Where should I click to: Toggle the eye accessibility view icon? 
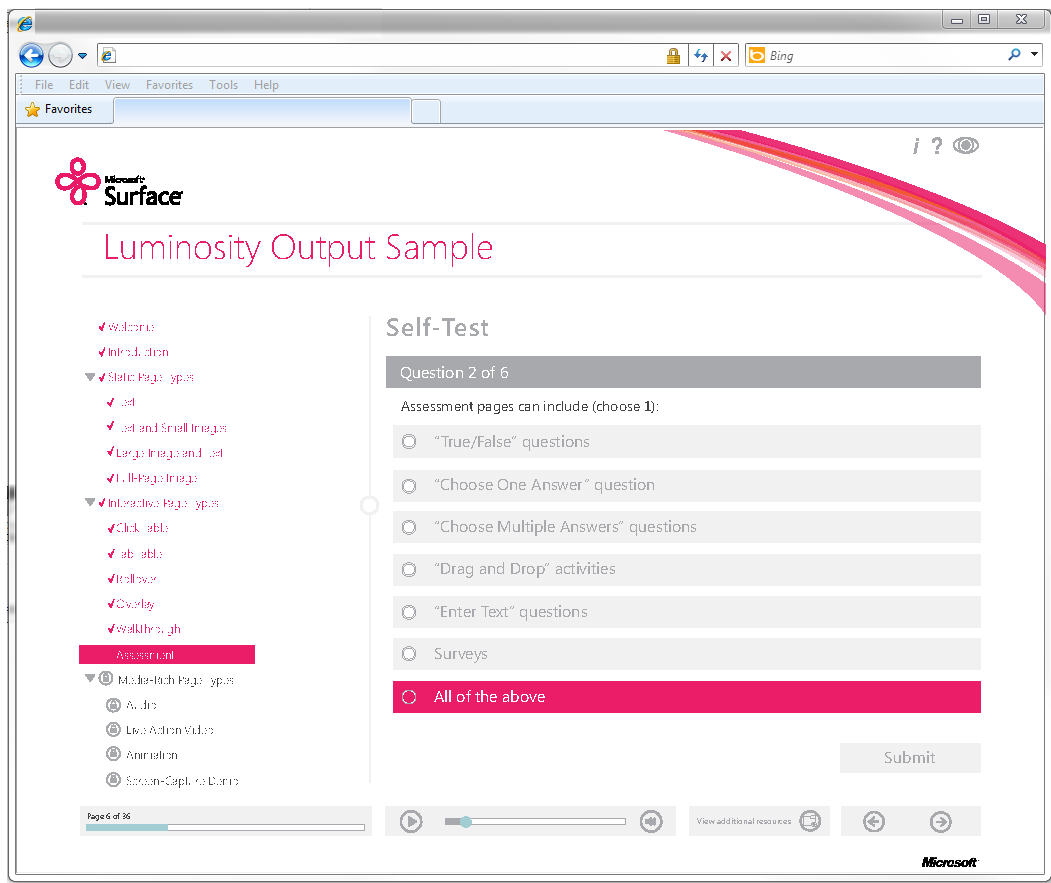[x=966, y=145]
